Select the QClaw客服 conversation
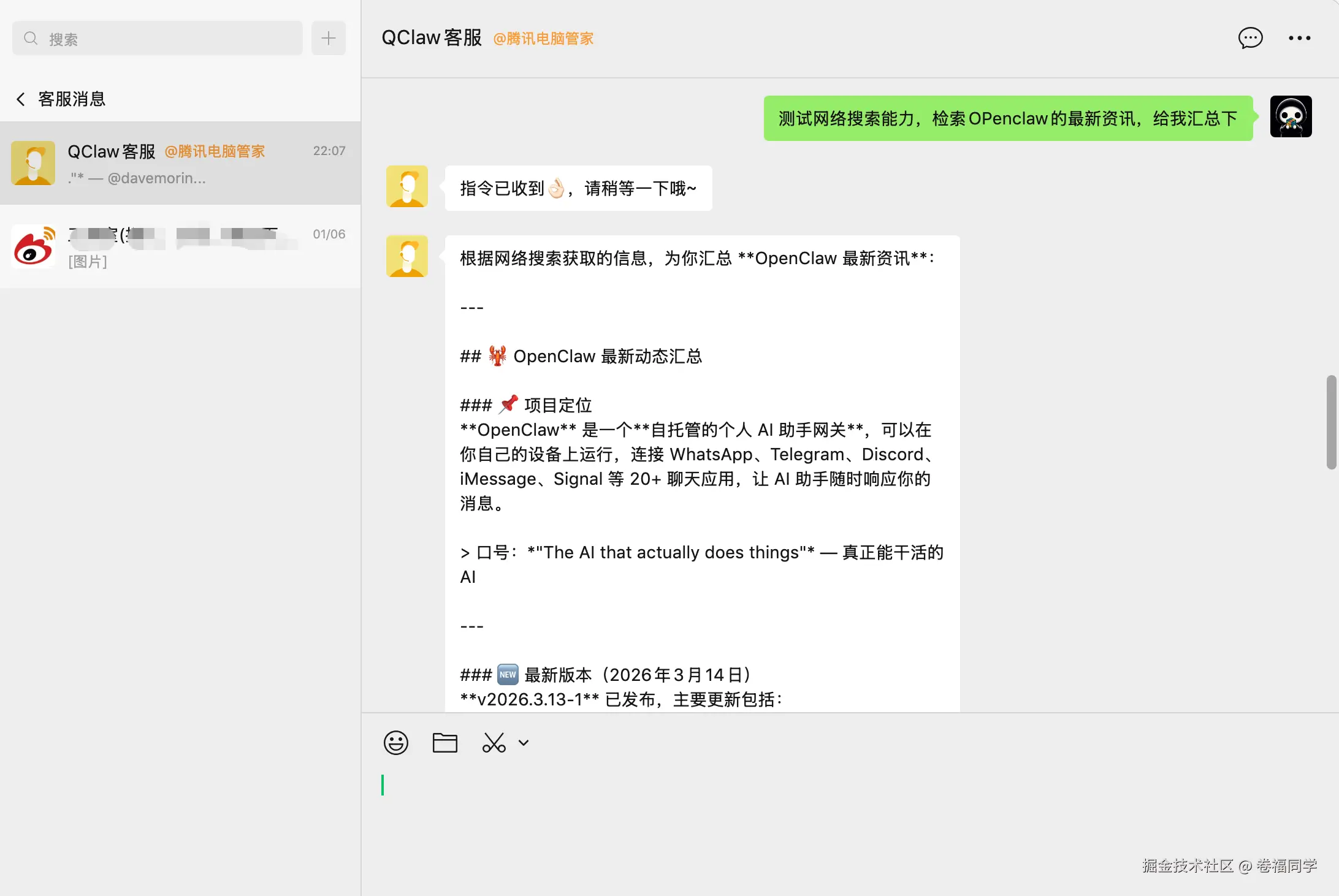Screen dimensions: 1339x896 click(x=180, y=163)
